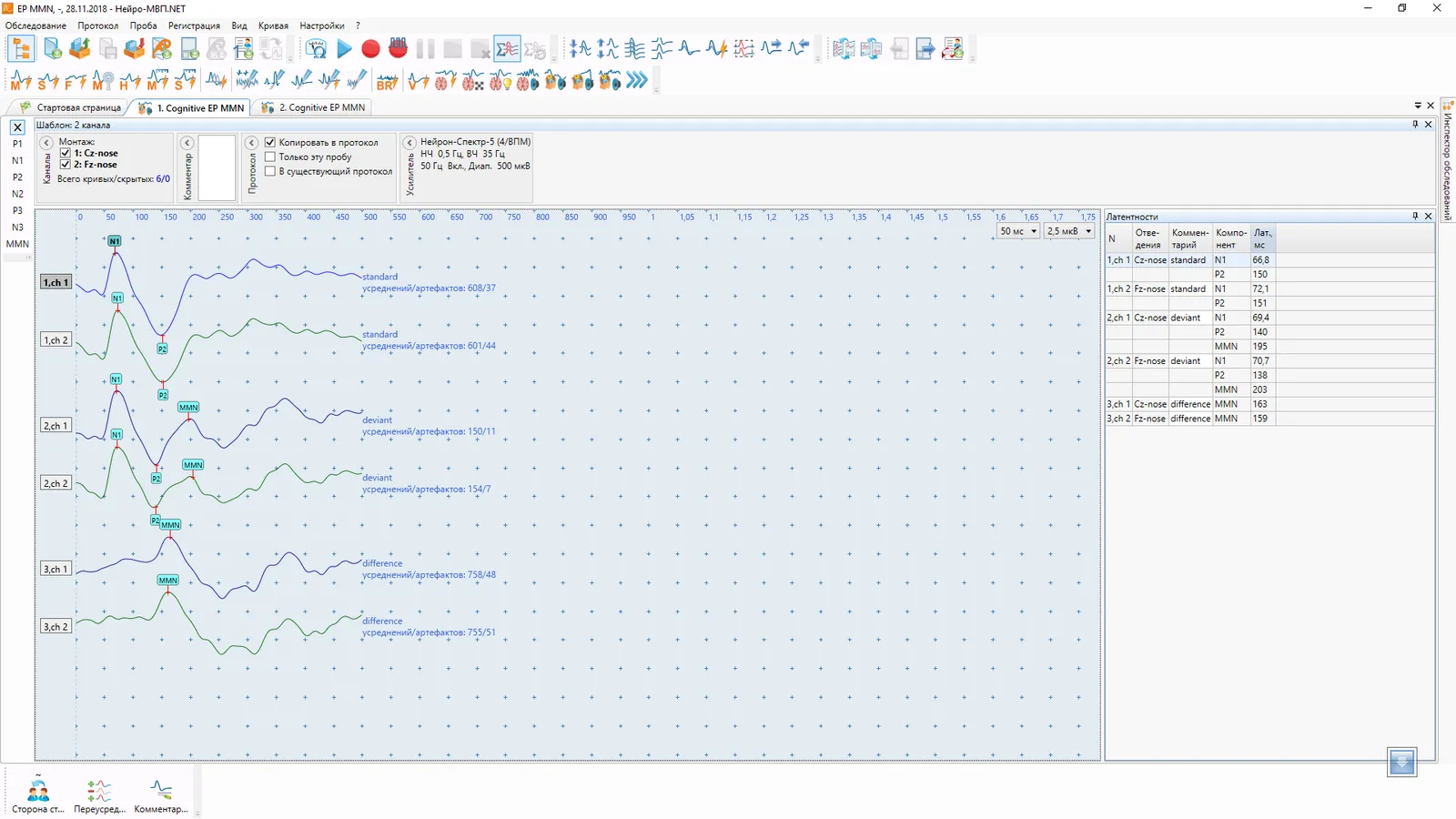1456x819 pixels.
Task: Click the expand curves vertically icon
Action: tap(608, 49)
